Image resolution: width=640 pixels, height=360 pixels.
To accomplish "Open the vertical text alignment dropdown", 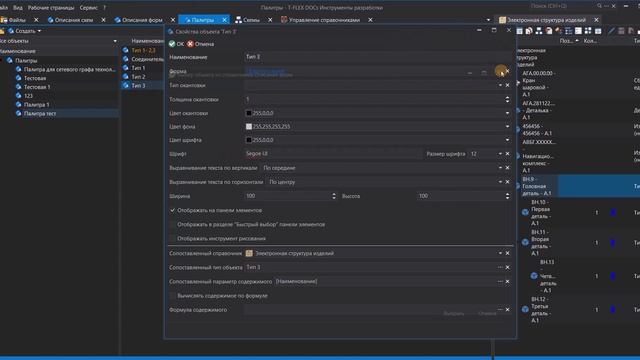I will coord(500,168).
